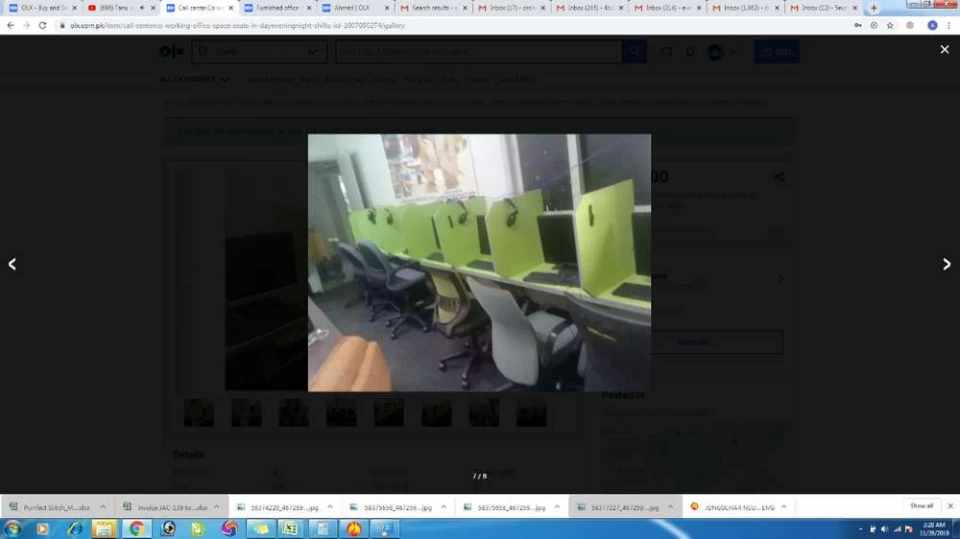Open the Windows Start menu

point(12,529)
